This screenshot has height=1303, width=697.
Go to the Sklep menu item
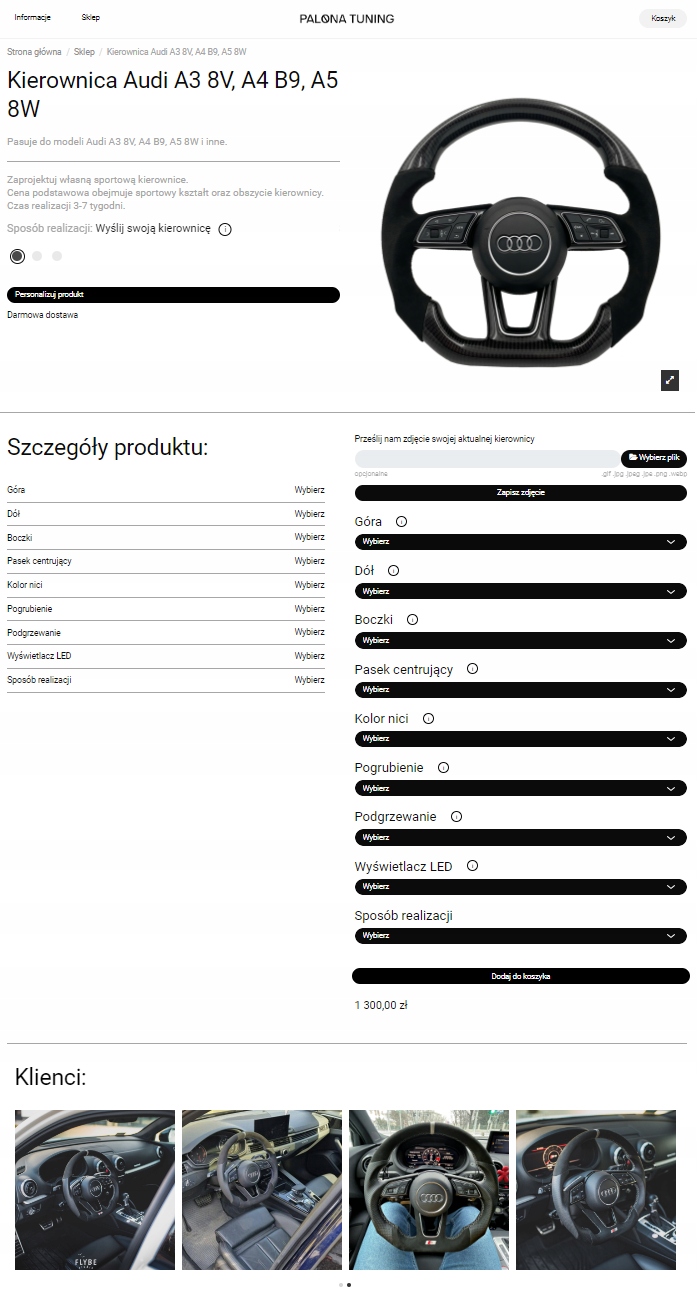(x=91, y=18)
